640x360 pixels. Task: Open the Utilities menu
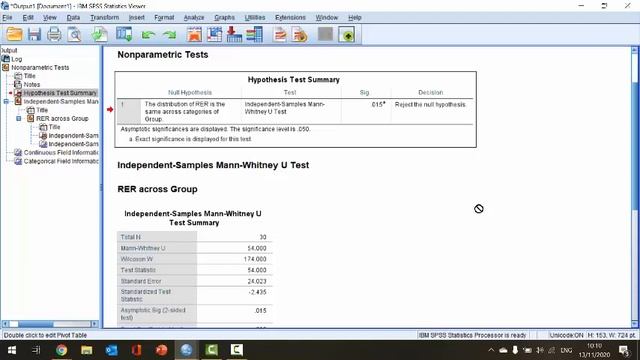pos(255,18)
